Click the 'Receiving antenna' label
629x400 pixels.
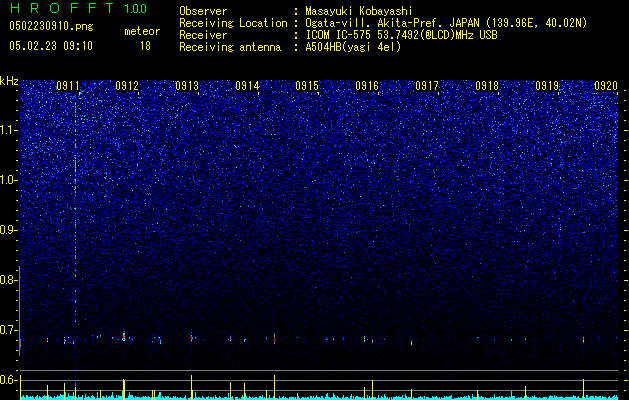coord(230,47)
